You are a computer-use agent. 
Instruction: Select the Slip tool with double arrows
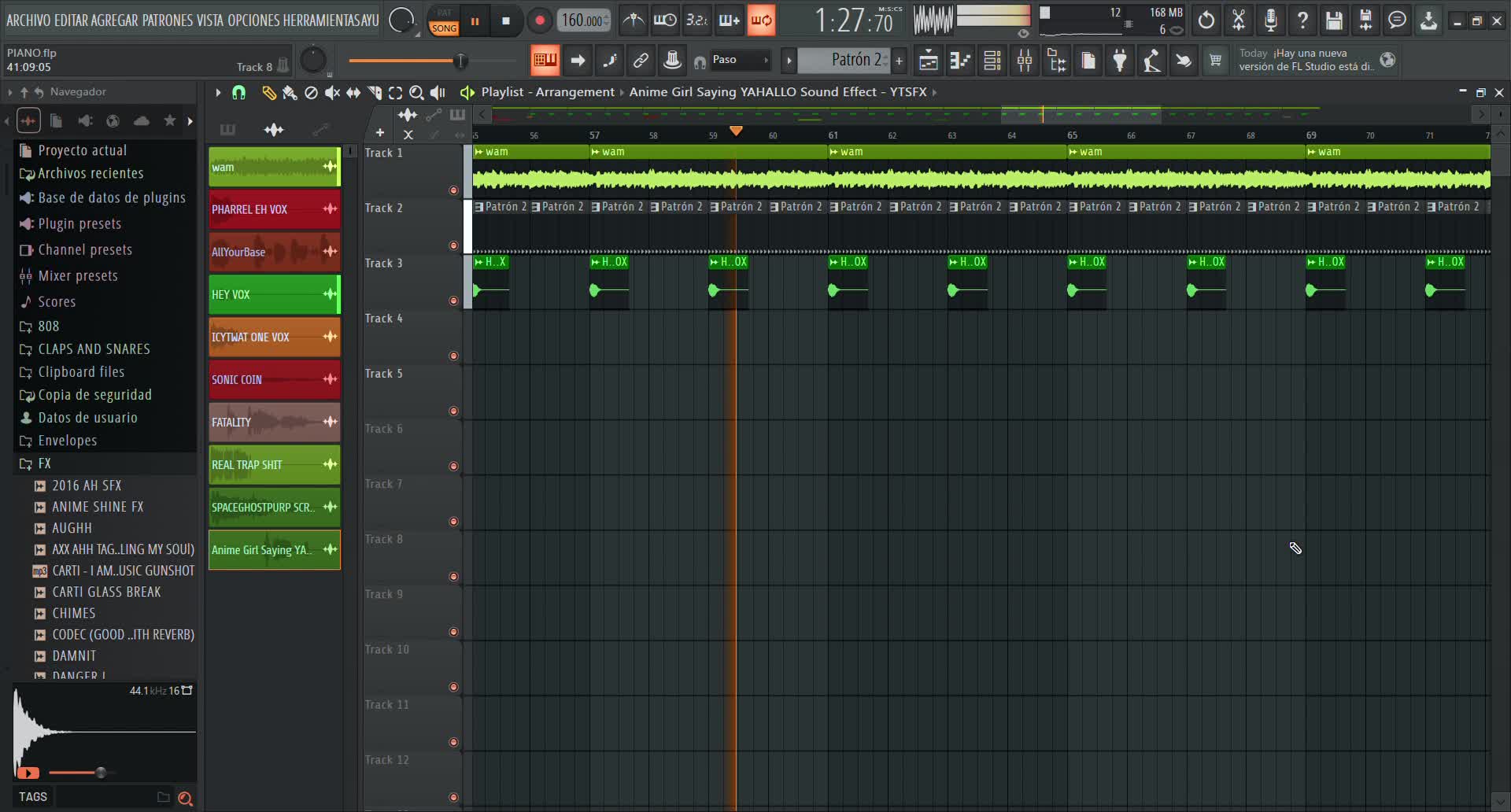(x=353, y=93)
